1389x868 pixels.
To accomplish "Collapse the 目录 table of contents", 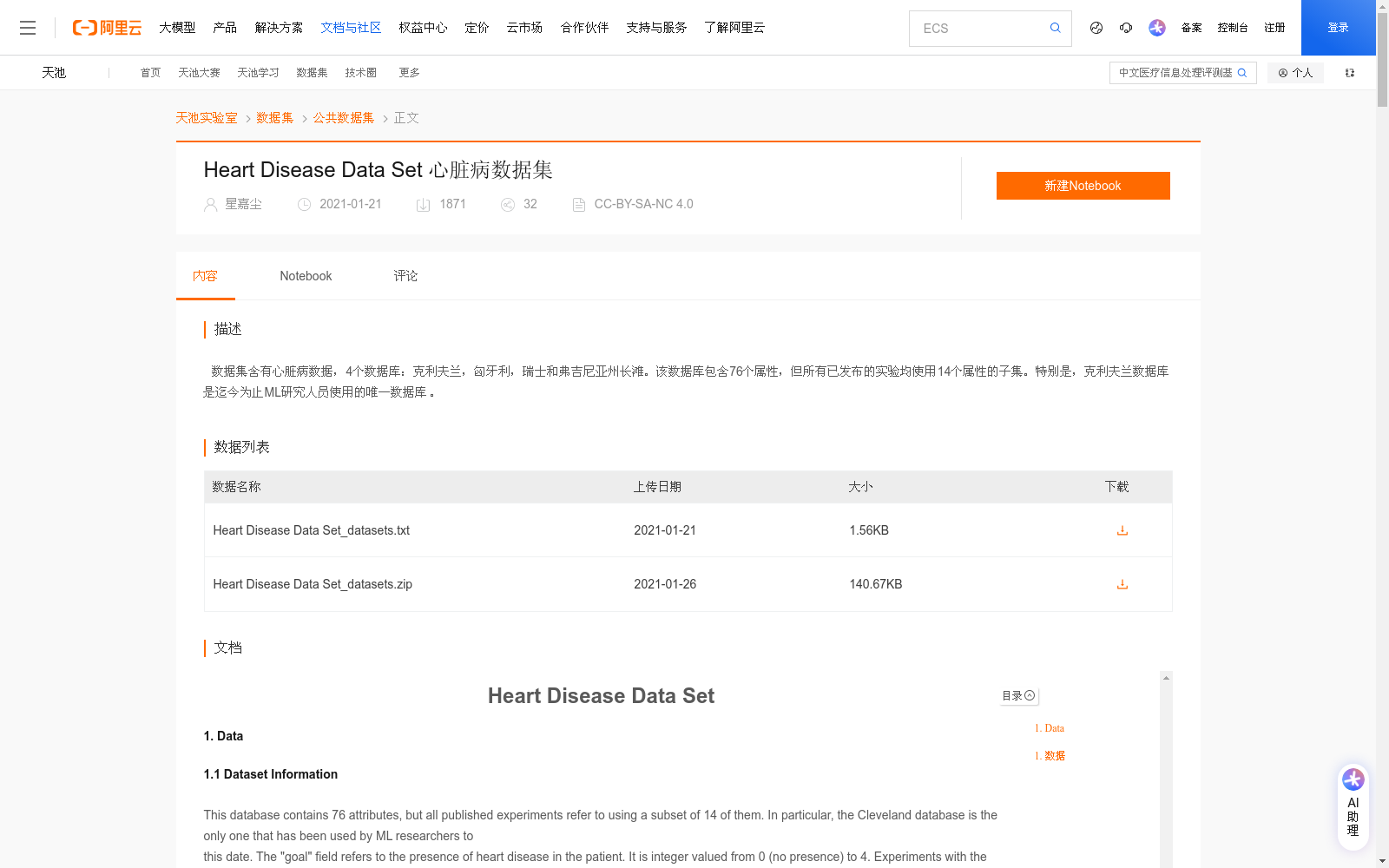I will (1018, 695).
